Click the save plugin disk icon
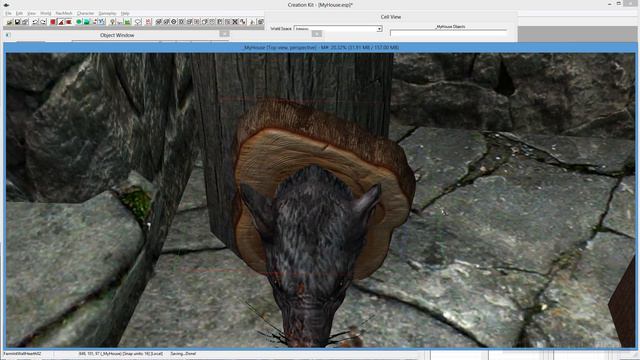The width and height of the screenshot is (640, 360). coord(18,22)
